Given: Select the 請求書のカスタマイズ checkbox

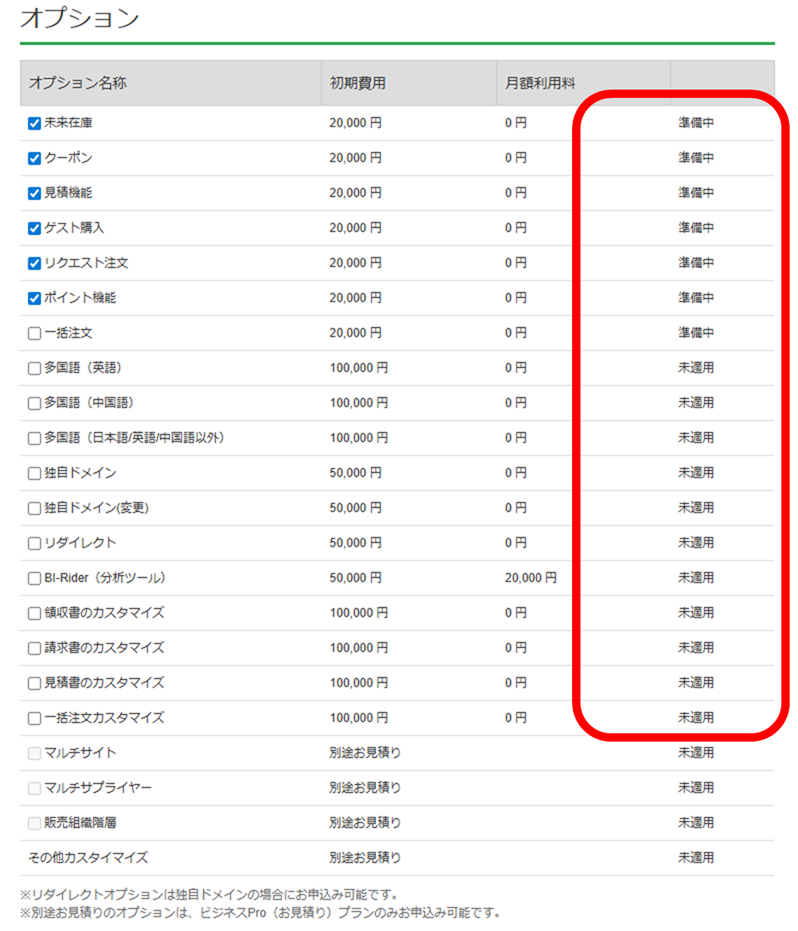Looking at the screenshot, I should (x=34, y=648).
